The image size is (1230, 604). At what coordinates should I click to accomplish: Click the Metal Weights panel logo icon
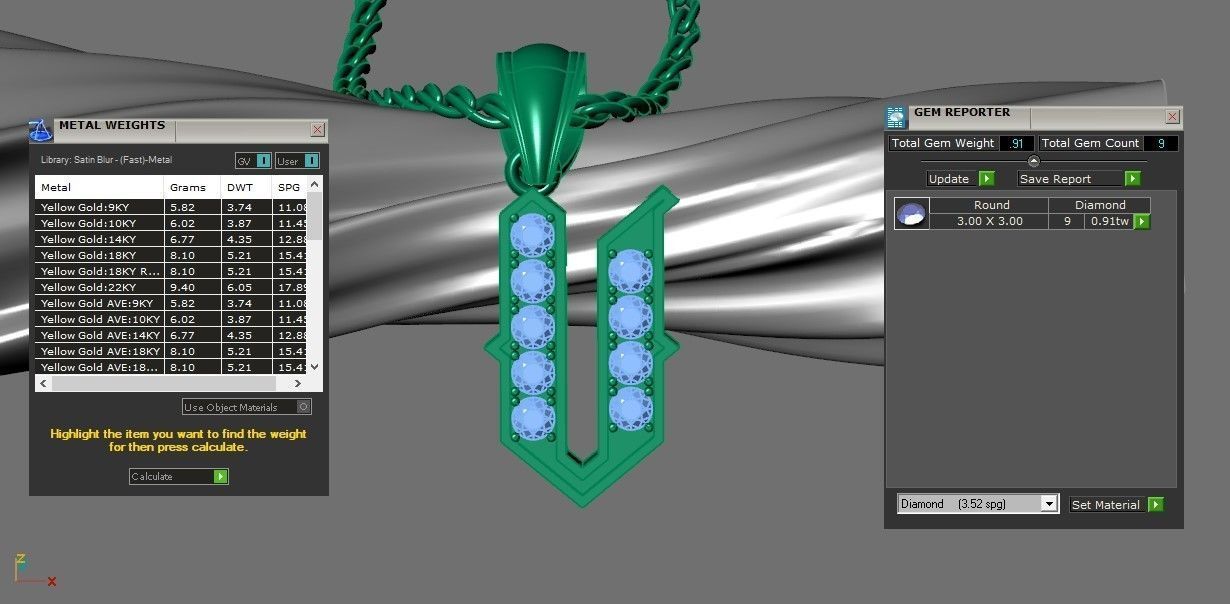click(x=41, y=130)
